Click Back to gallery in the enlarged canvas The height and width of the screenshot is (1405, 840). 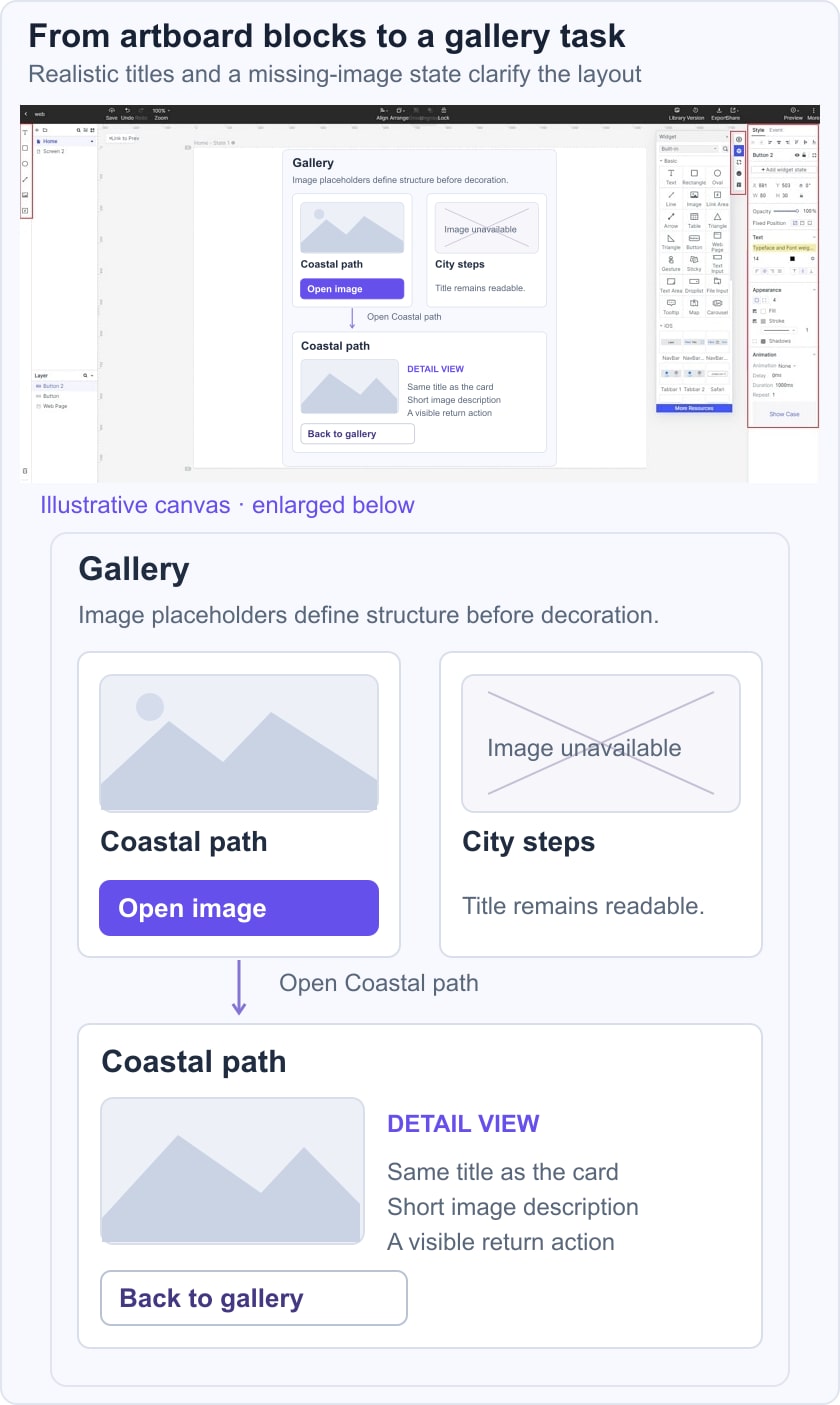click(254, 1298)
